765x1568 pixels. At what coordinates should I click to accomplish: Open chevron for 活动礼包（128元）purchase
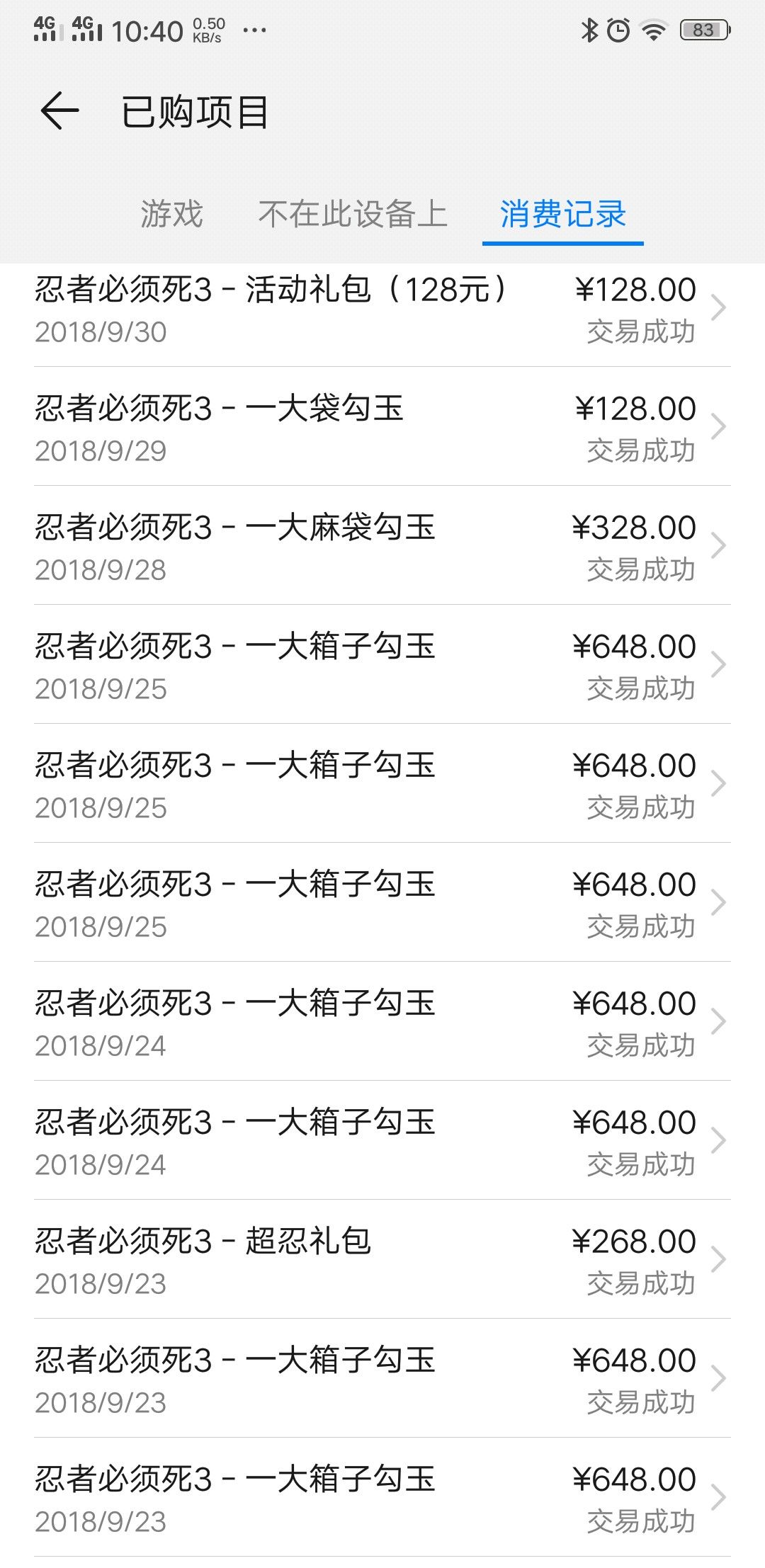click(x=718, y=307)
